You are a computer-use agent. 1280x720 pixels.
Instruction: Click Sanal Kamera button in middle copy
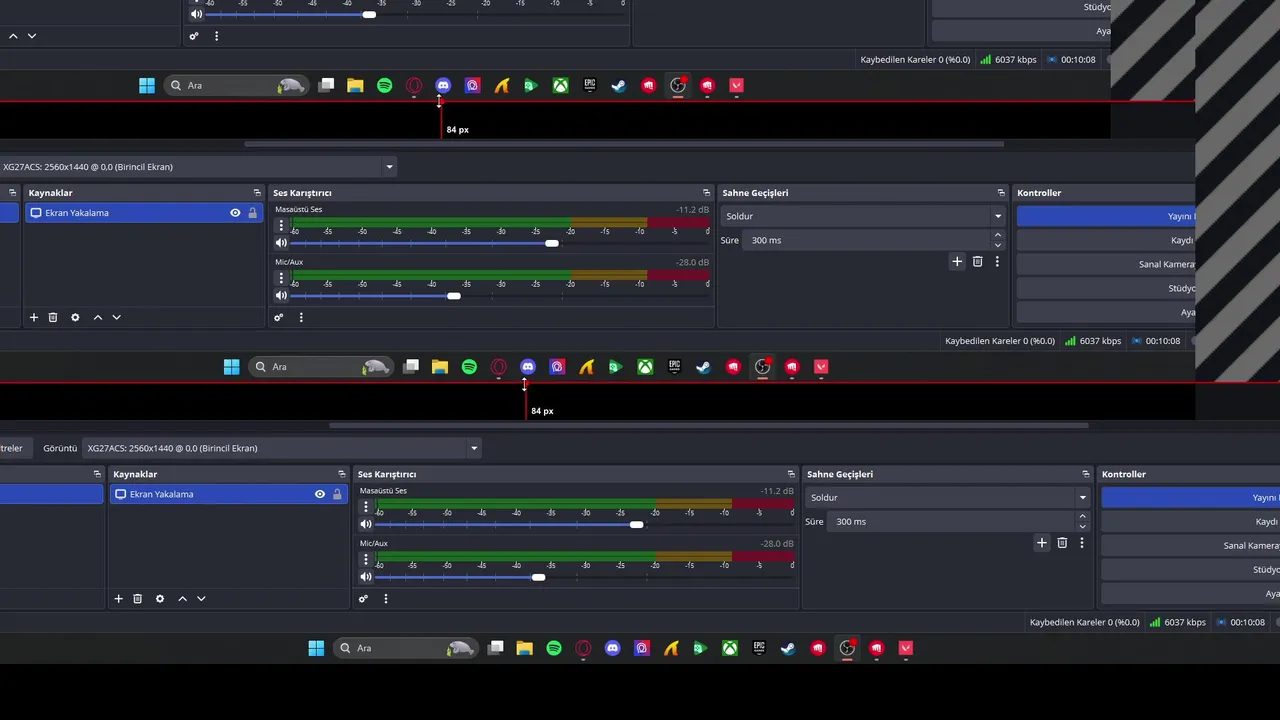click(x=1106, y=264)
